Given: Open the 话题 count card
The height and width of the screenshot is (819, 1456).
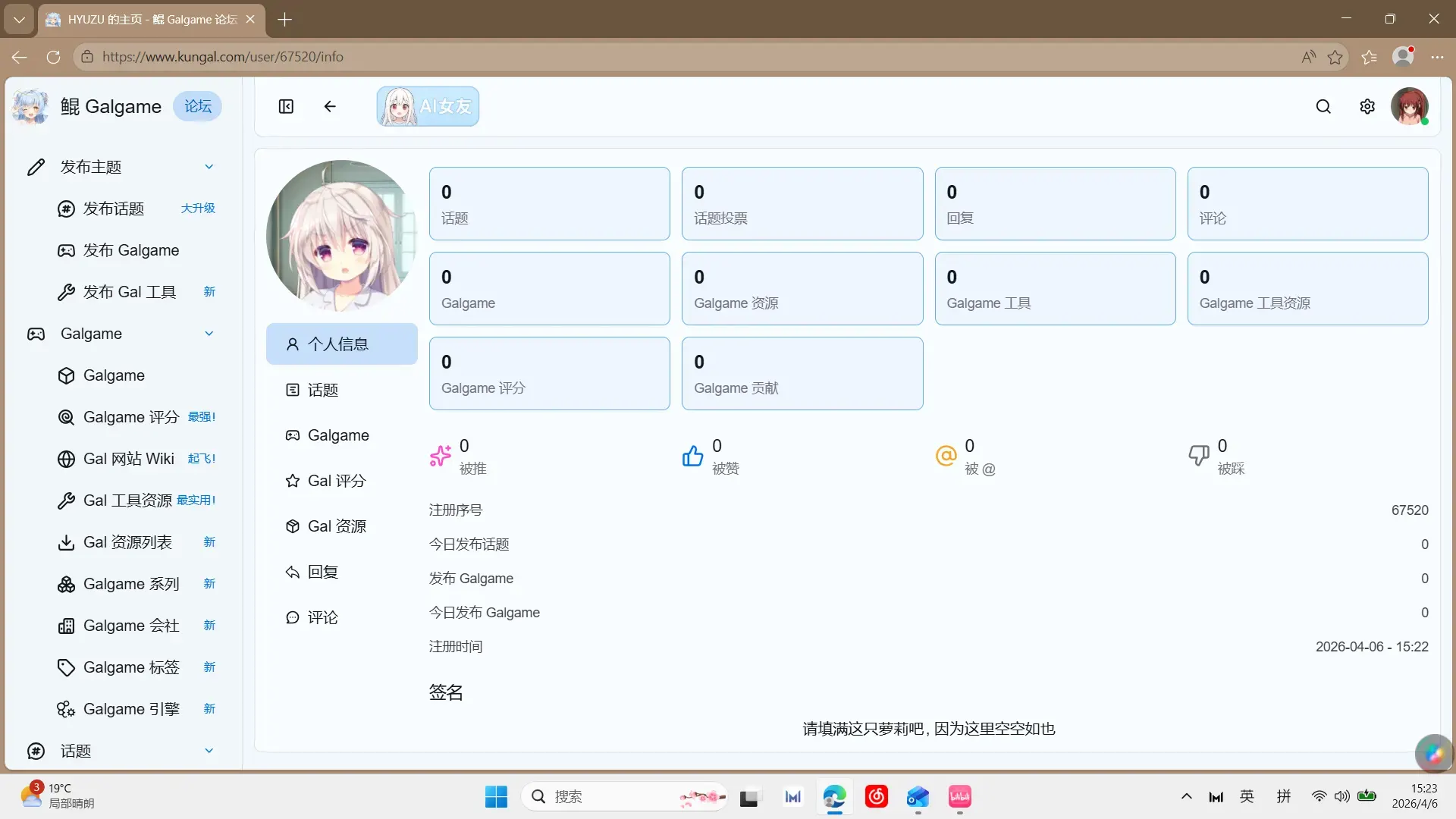Looking at the screenshot, I should (550, 204).
